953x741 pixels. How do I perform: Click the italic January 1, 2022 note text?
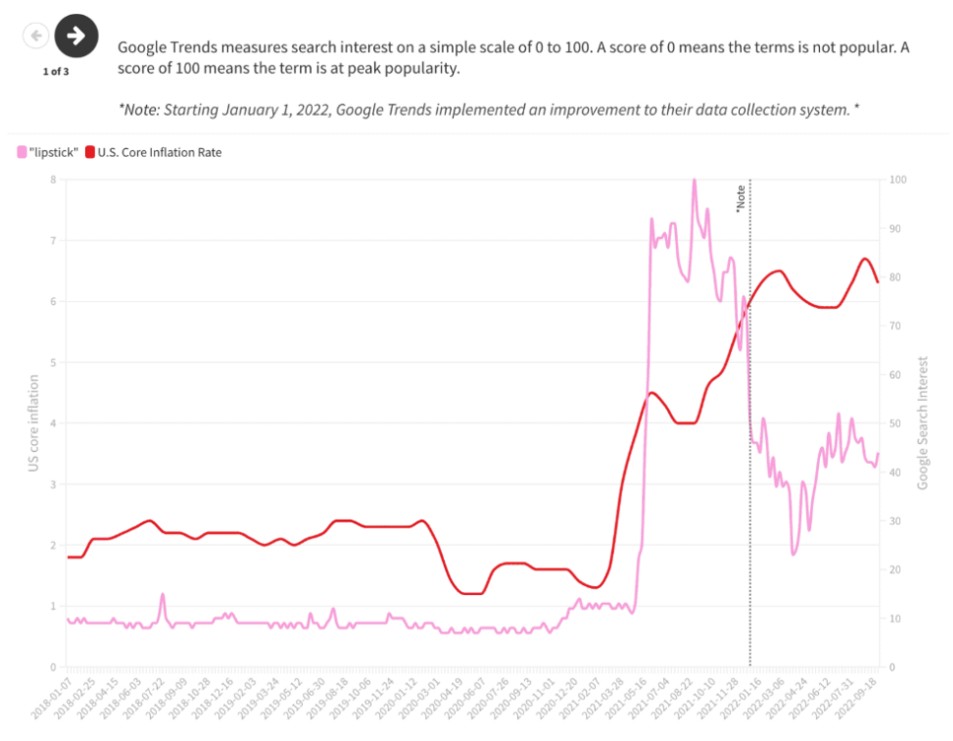(x=489, y=109)
